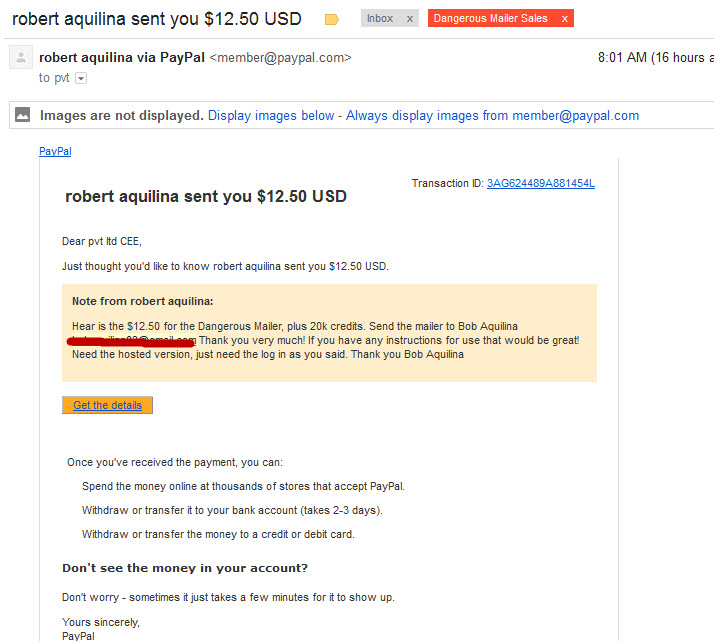Click the yellow importance marker tag icon
This screenshot has width=714, height=641.
(332, 20)
